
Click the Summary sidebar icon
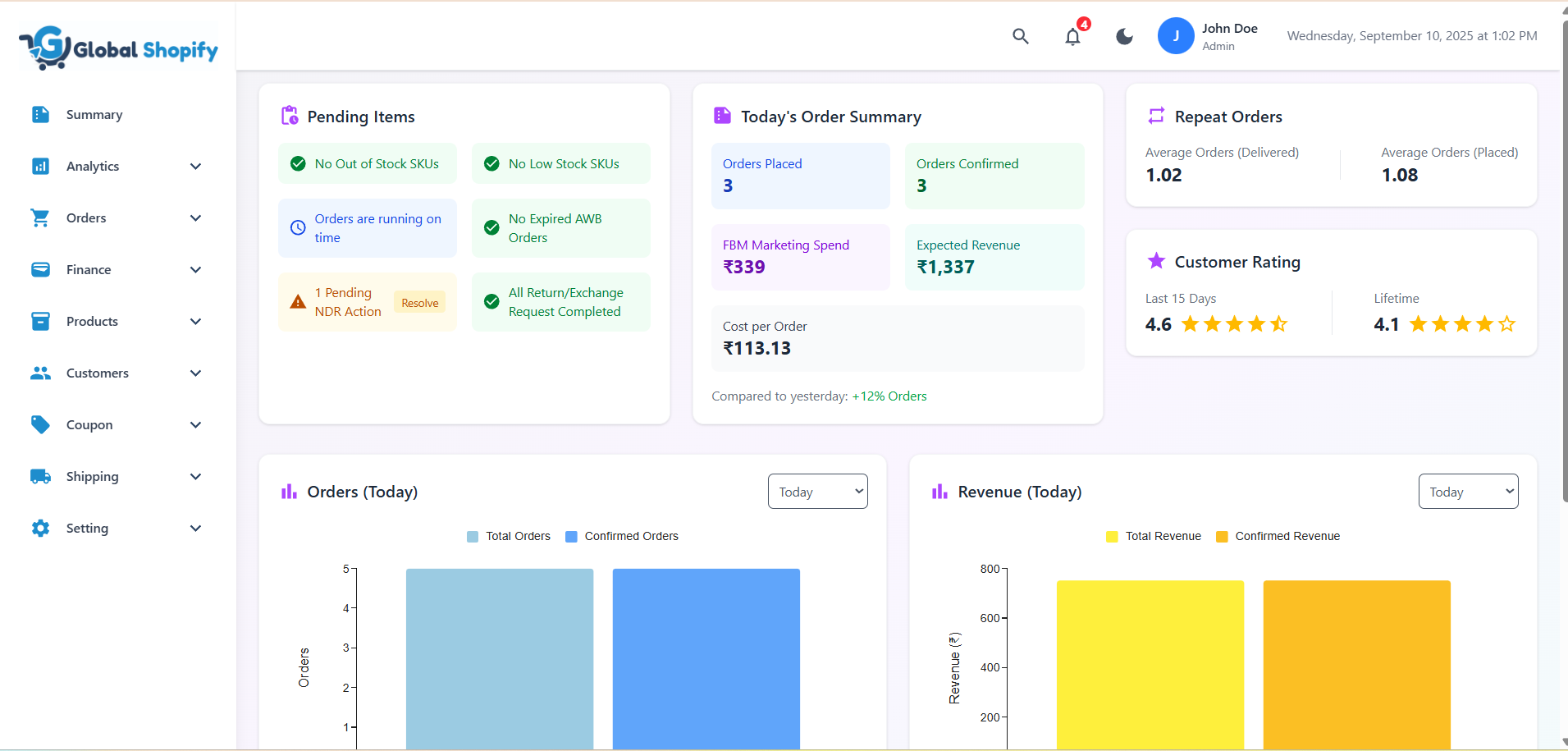click(x=40, y=114)
